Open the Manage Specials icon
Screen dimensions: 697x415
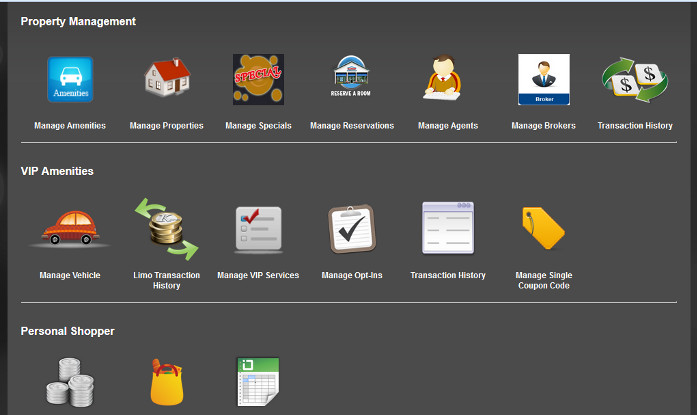(258, 80)
